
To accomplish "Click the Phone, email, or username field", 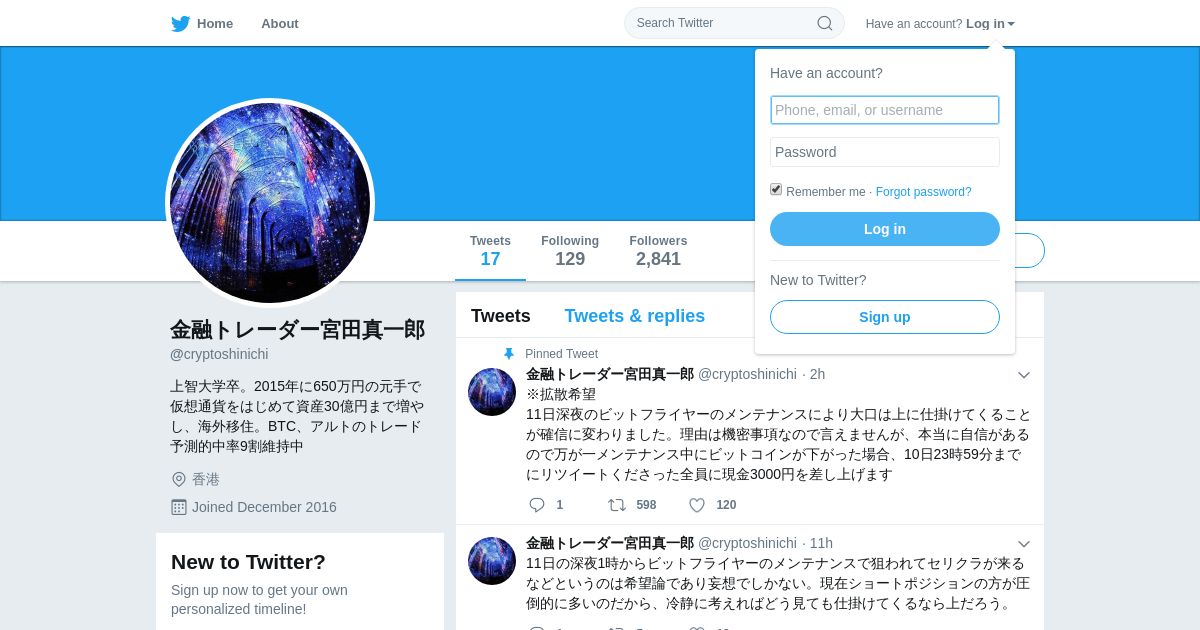I will tap(885, 110).
